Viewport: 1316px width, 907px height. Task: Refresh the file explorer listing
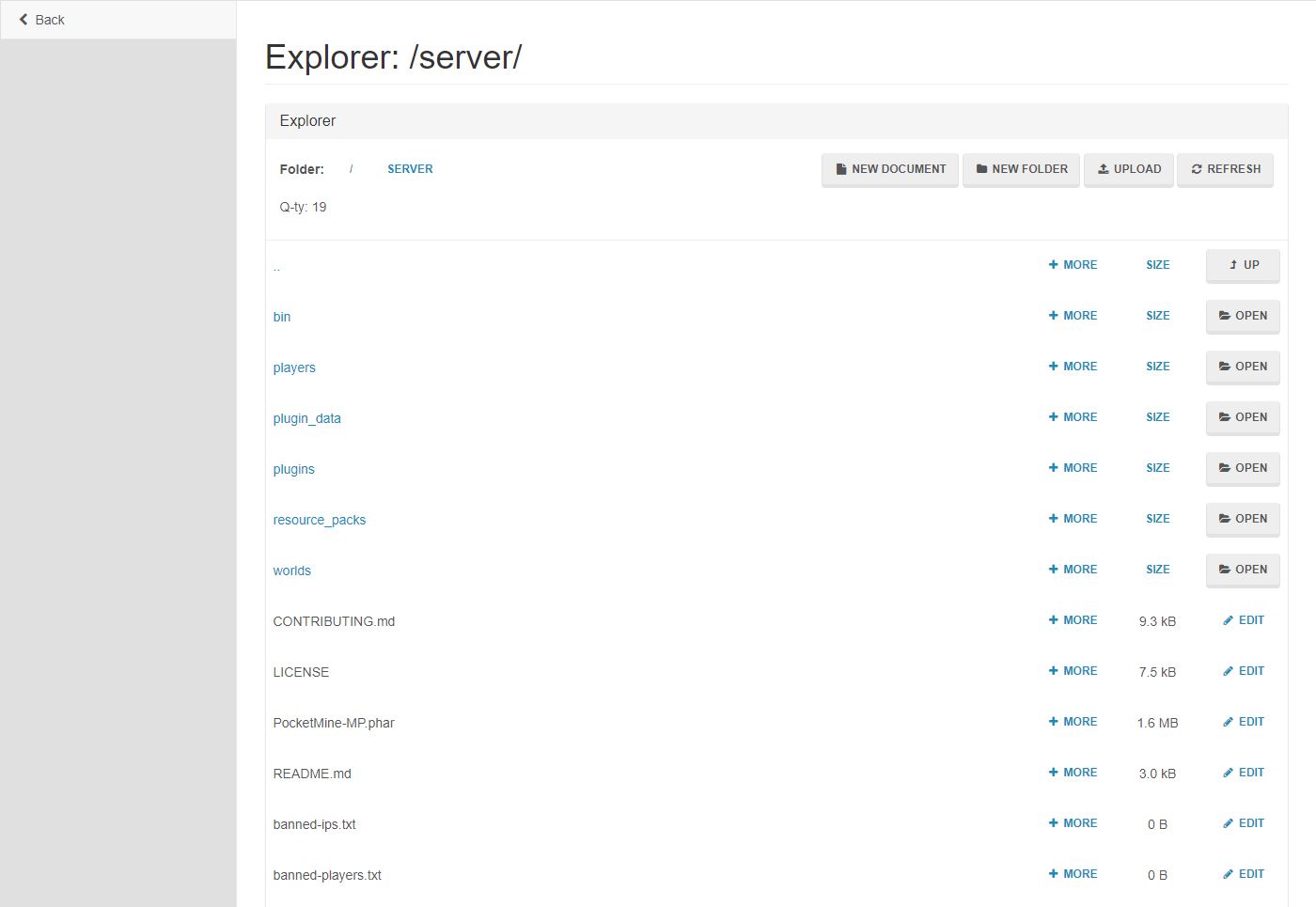point(1225,169)
